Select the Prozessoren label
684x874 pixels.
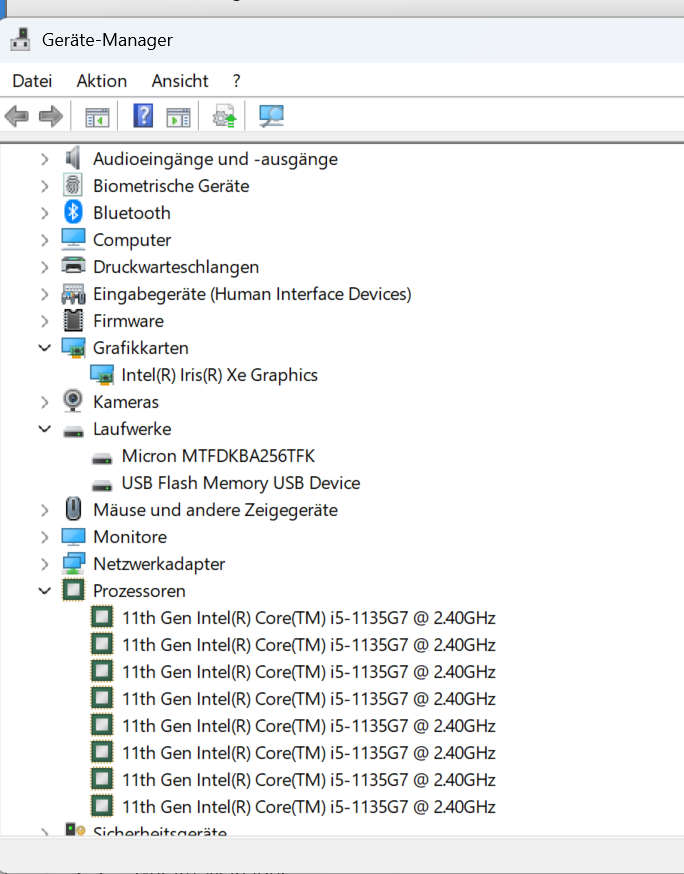point(139,591)
